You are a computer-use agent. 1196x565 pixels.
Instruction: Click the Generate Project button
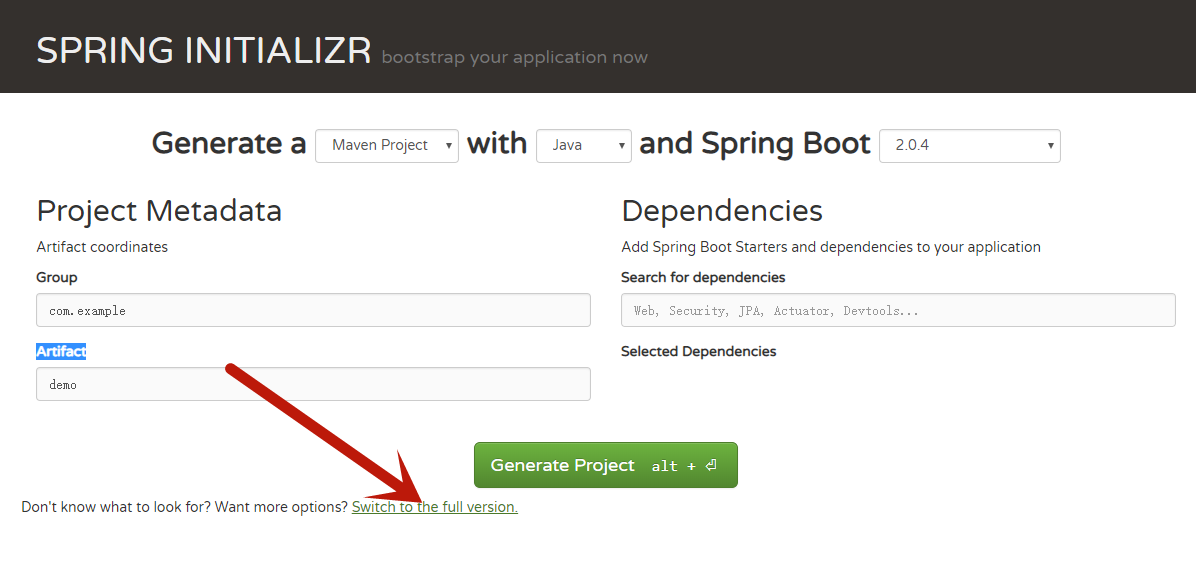point(606,465)
